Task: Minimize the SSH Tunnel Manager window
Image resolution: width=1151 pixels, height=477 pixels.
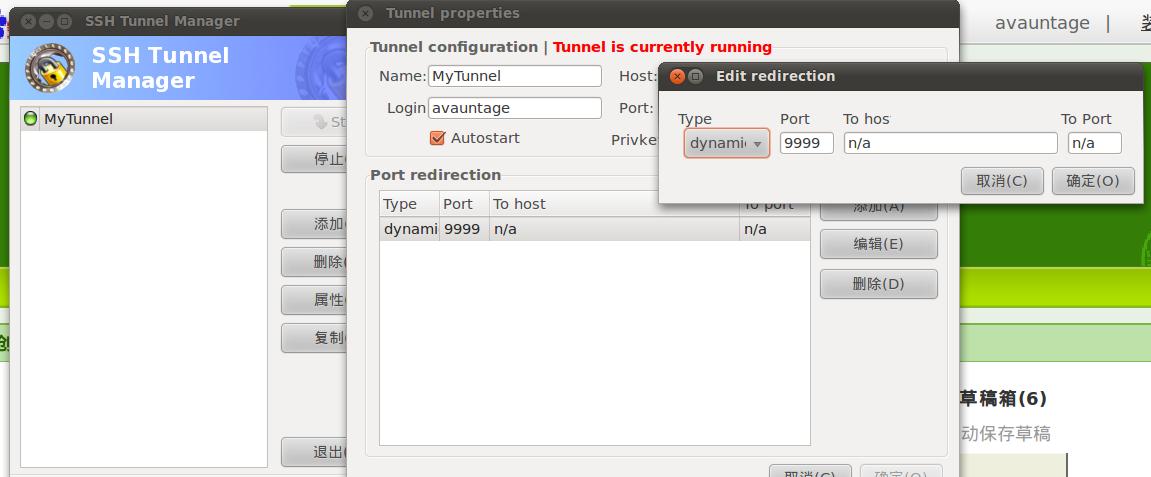Action: [46, 21]
